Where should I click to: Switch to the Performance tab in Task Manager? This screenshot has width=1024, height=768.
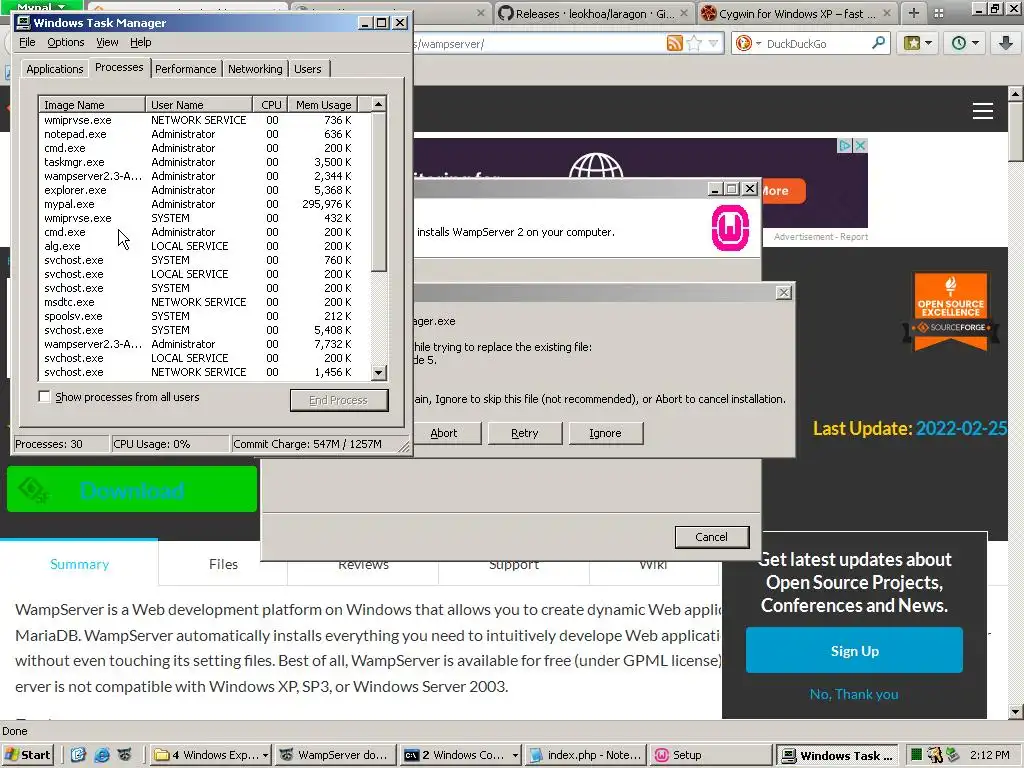tap(185, 69)
